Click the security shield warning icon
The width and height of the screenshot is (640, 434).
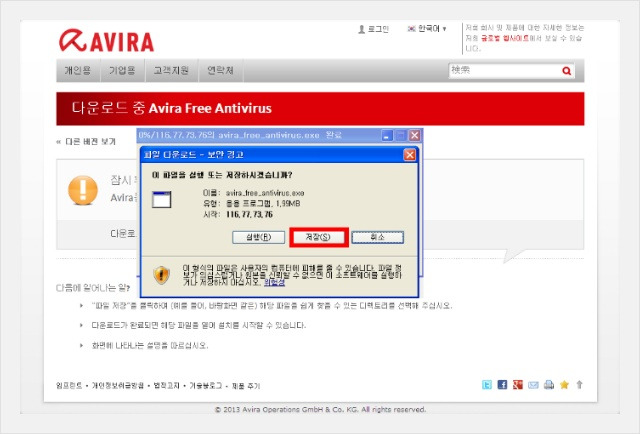pos(161,275)
